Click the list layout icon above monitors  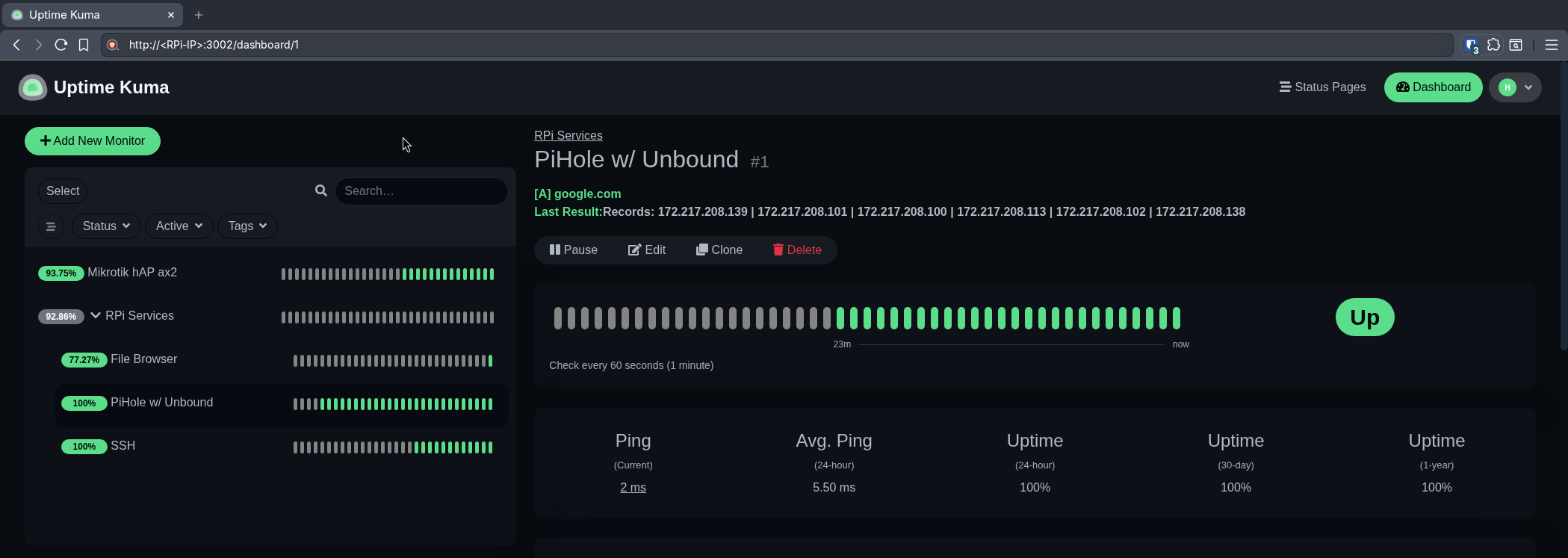[x=51, y=226]
